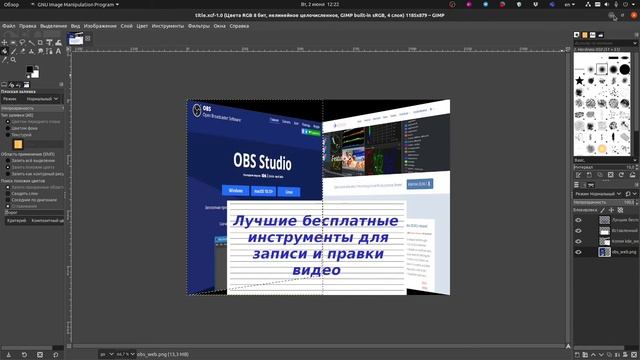Select the Free Select lasso tool
This screenshot has width=640, height=360.
click(x=22, y=42)
